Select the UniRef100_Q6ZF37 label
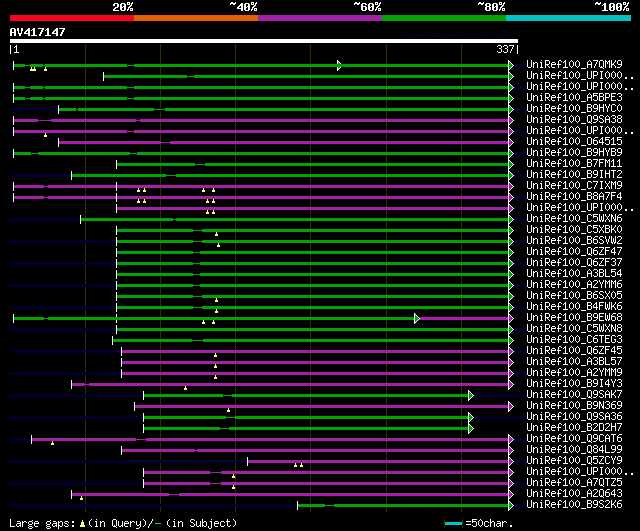The width and height of the screenshot is (640, 531). [x=574, y=262]
